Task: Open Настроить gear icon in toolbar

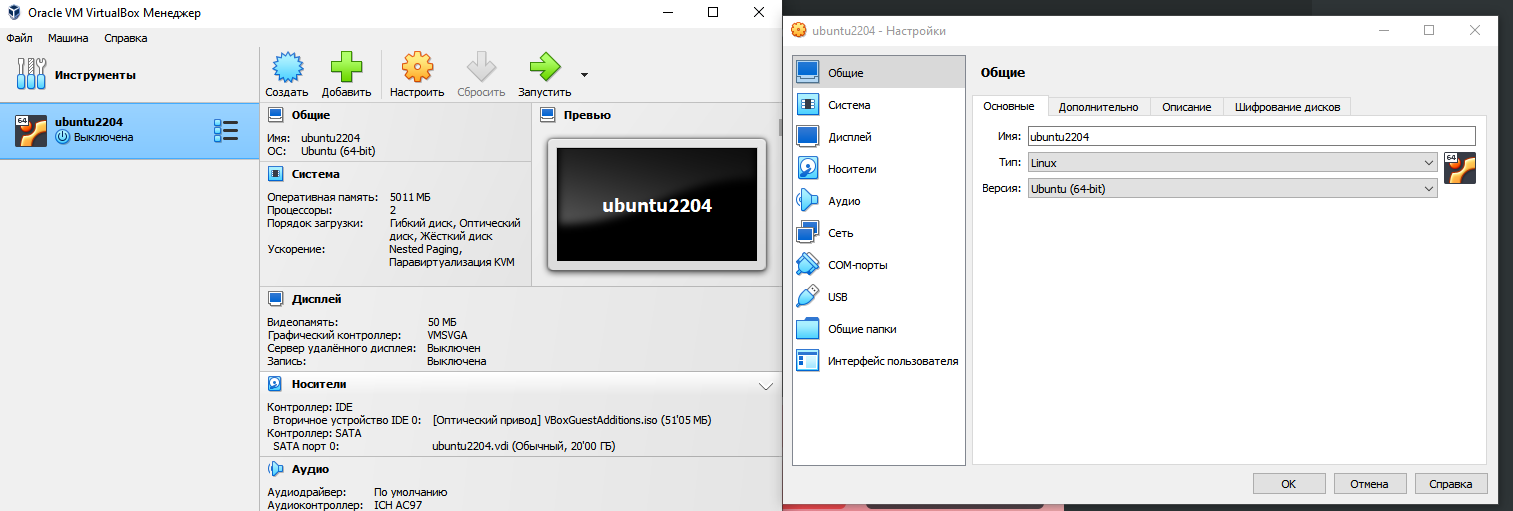Action: 417,67
